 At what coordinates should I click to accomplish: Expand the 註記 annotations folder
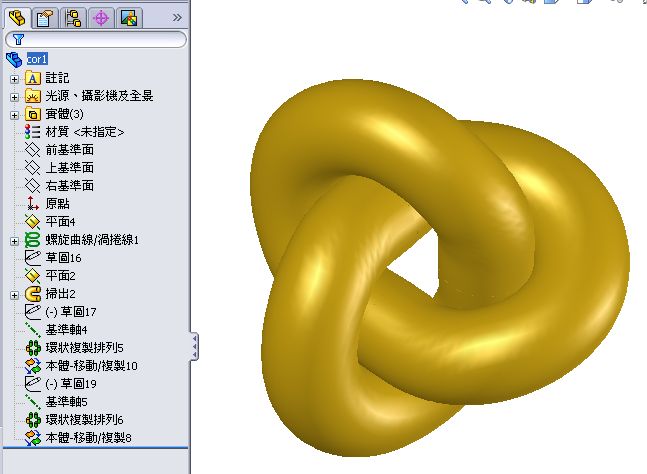point(14,79)
